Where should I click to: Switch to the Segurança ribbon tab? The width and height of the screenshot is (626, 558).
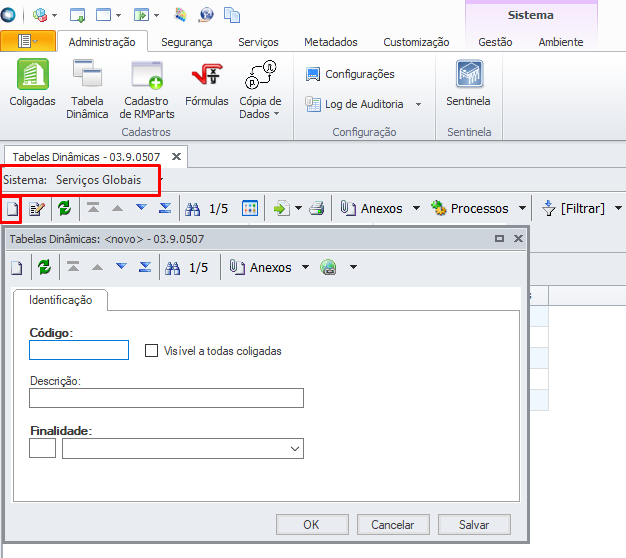[x=186, y=42]
